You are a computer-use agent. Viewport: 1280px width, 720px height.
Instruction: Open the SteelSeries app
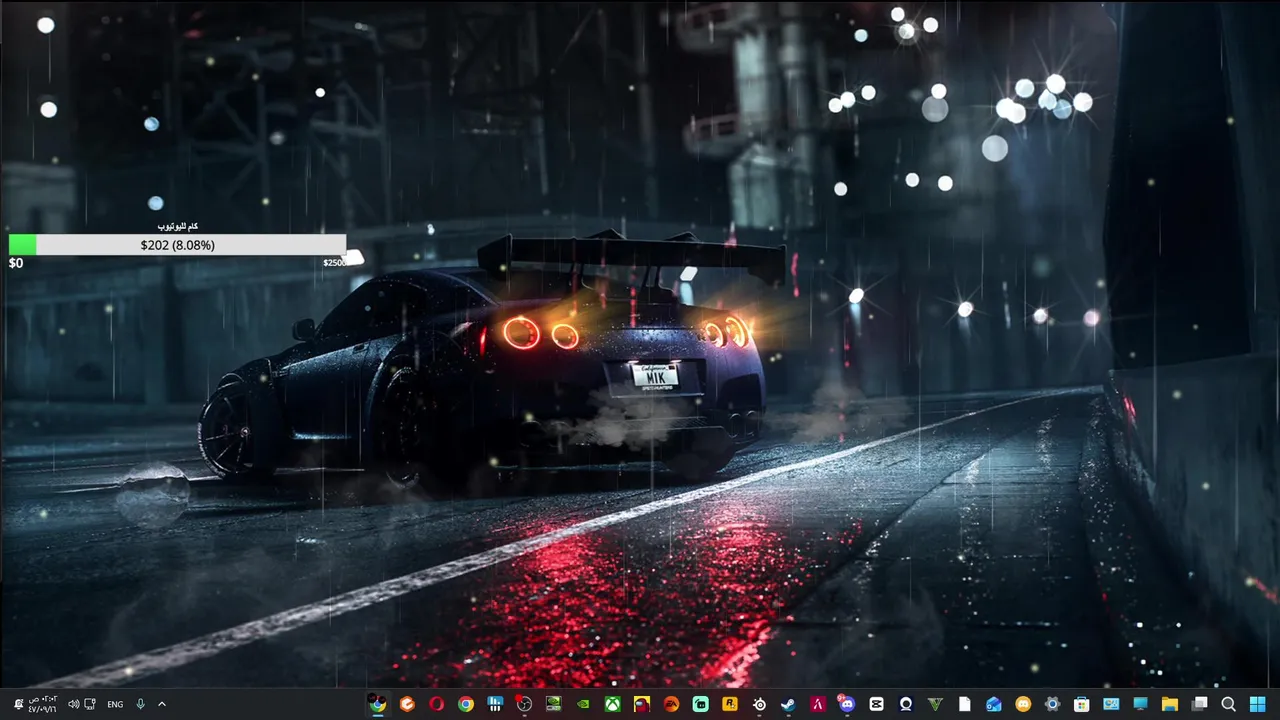click(759, 704)
